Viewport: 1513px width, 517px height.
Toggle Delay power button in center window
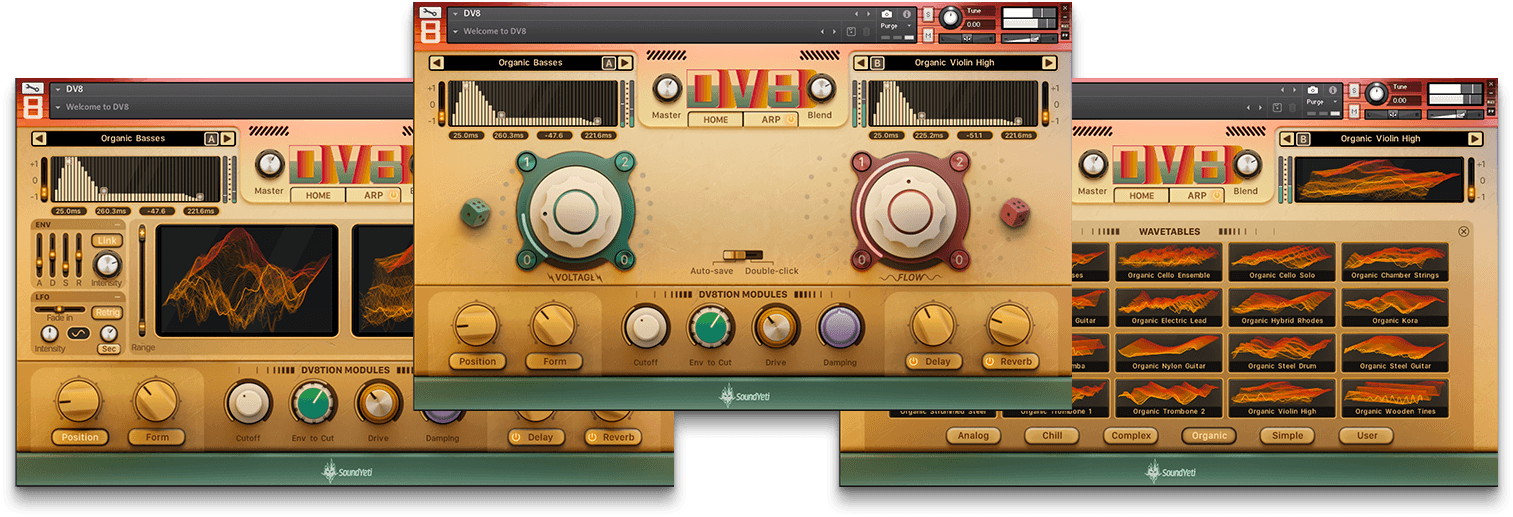pos(914,362)
